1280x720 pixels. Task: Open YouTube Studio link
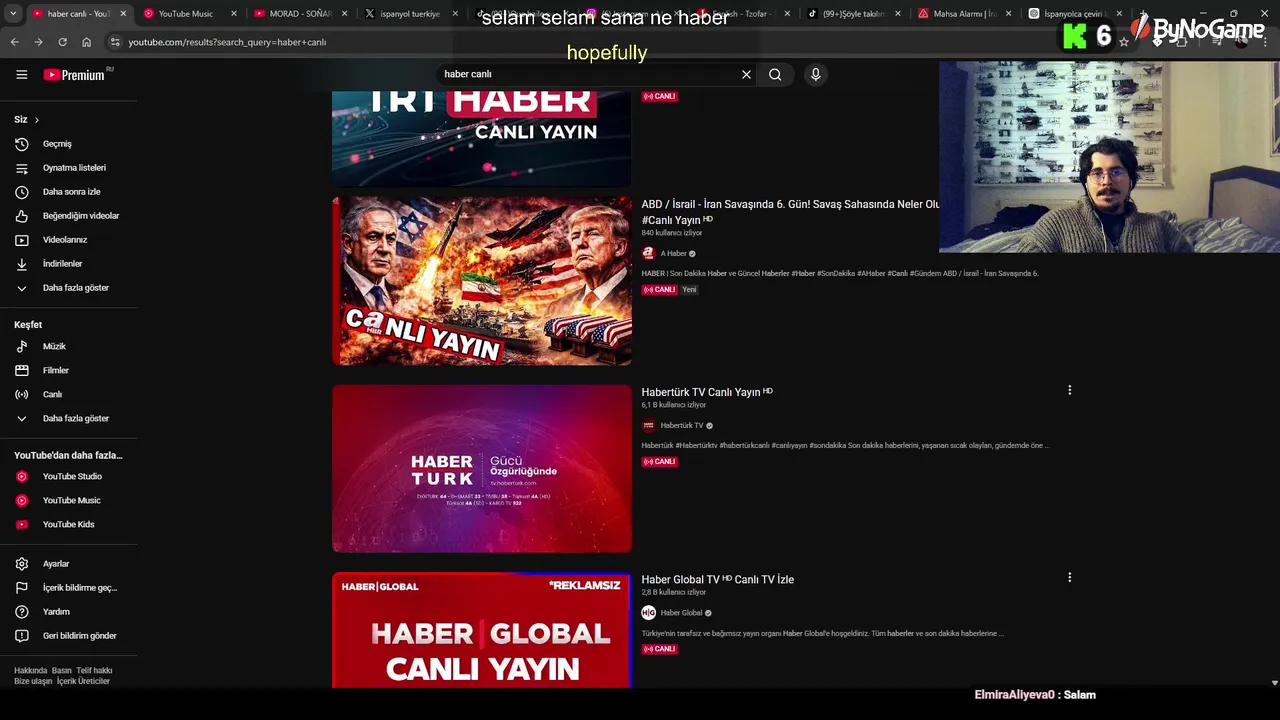[69, 476]
